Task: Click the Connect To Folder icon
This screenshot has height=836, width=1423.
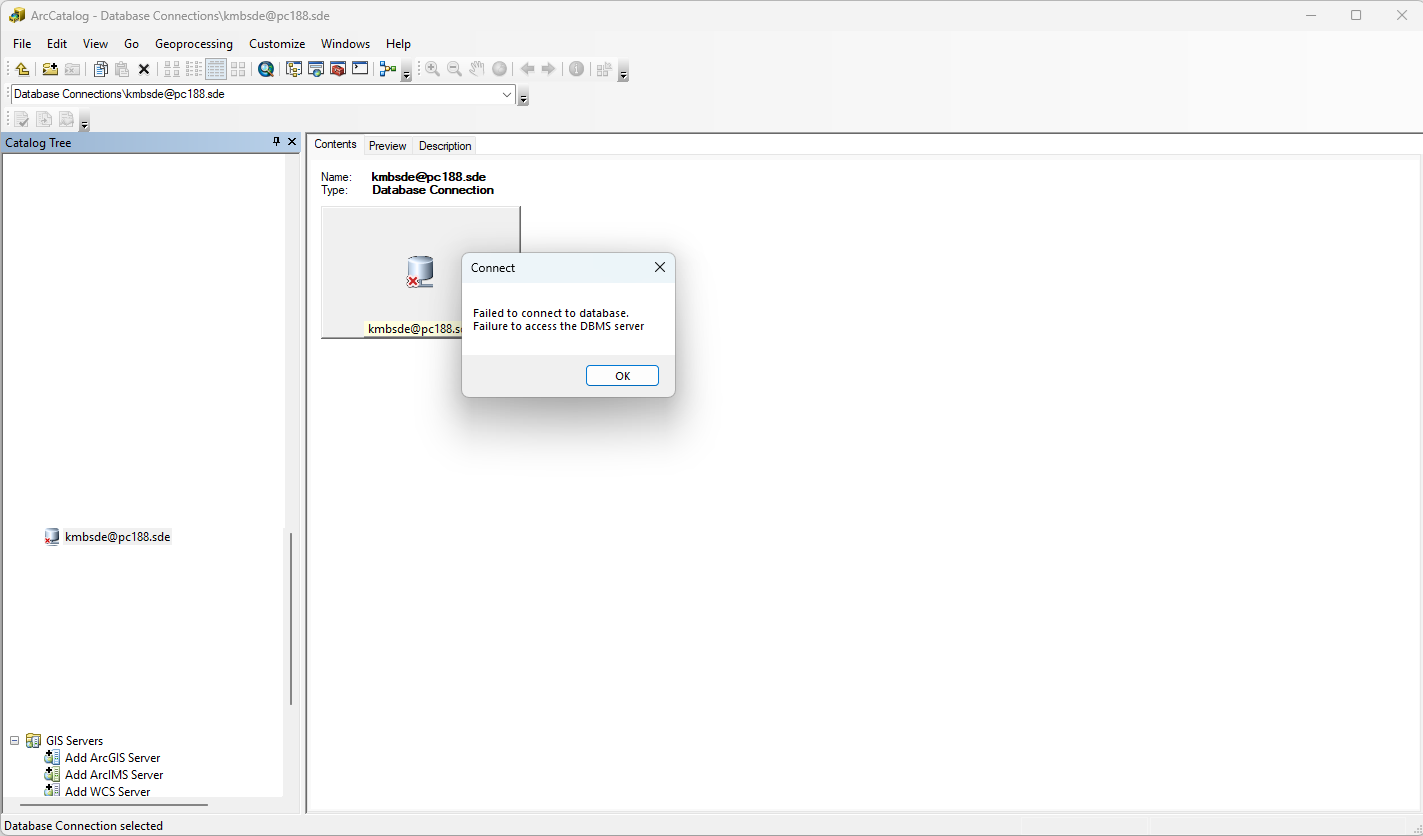Action: point(50,69)
